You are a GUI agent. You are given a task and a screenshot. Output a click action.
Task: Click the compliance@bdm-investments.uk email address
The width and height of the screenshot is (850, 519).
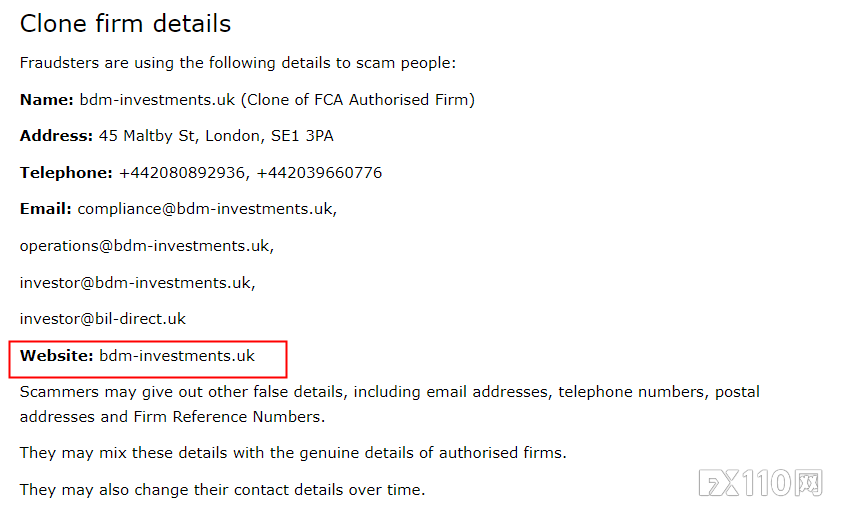[x=207, y=209]
